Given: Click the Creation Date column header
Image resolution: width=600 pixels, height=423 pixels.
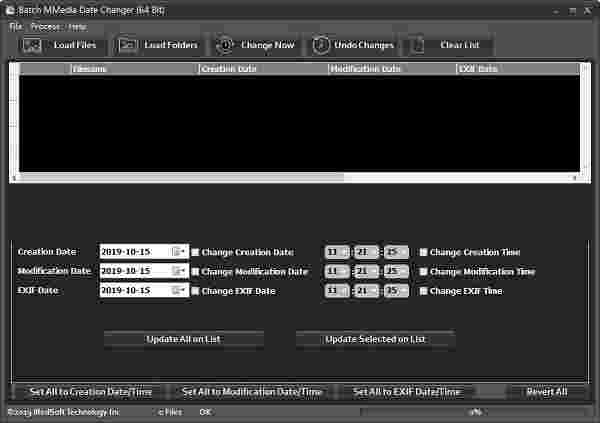Looking at the screenshot, I should (263, 69).
